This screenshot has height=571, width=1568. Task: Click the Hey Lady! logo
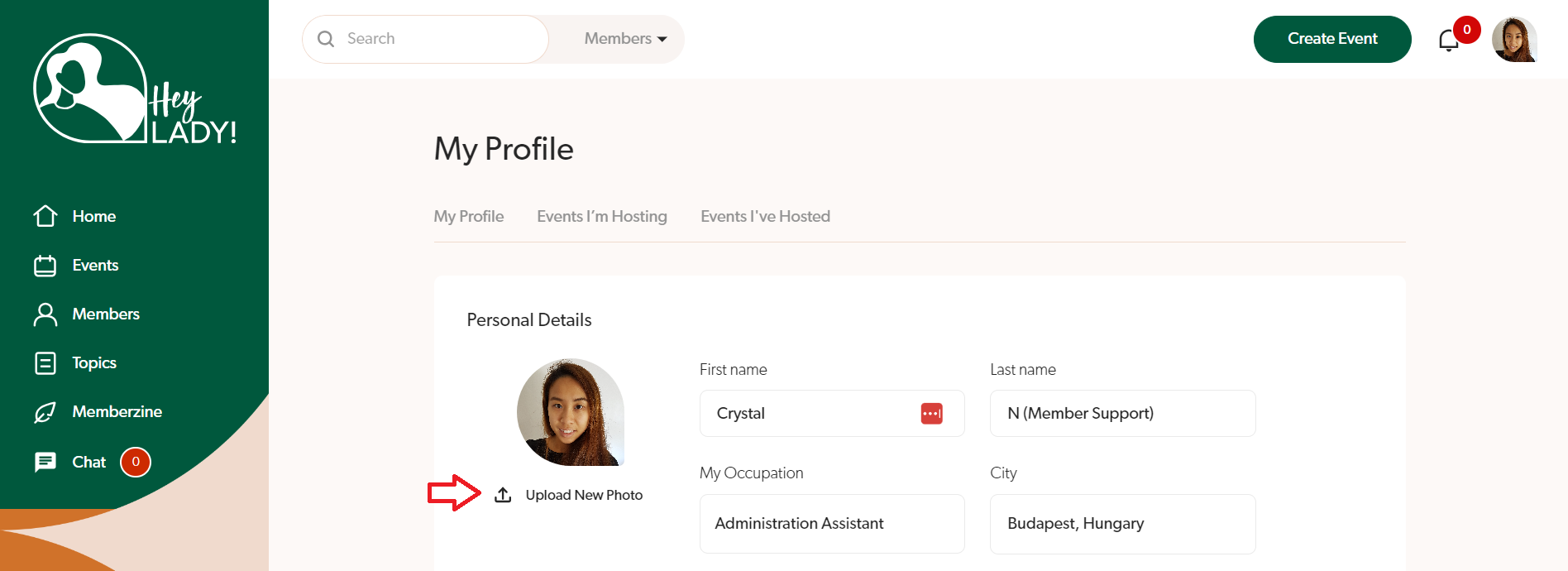(135, 89)
